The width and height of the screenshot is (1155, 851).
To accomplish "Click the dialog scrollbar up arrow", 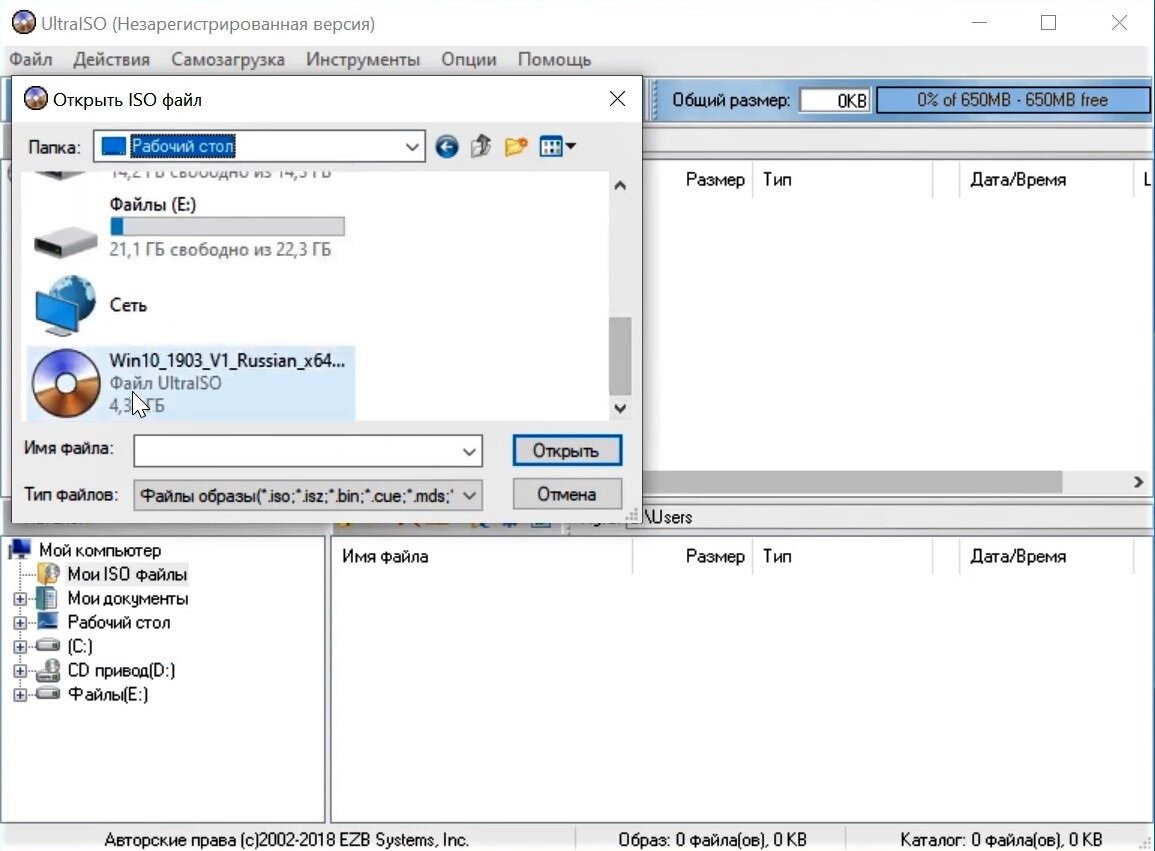I will [620, 186].
